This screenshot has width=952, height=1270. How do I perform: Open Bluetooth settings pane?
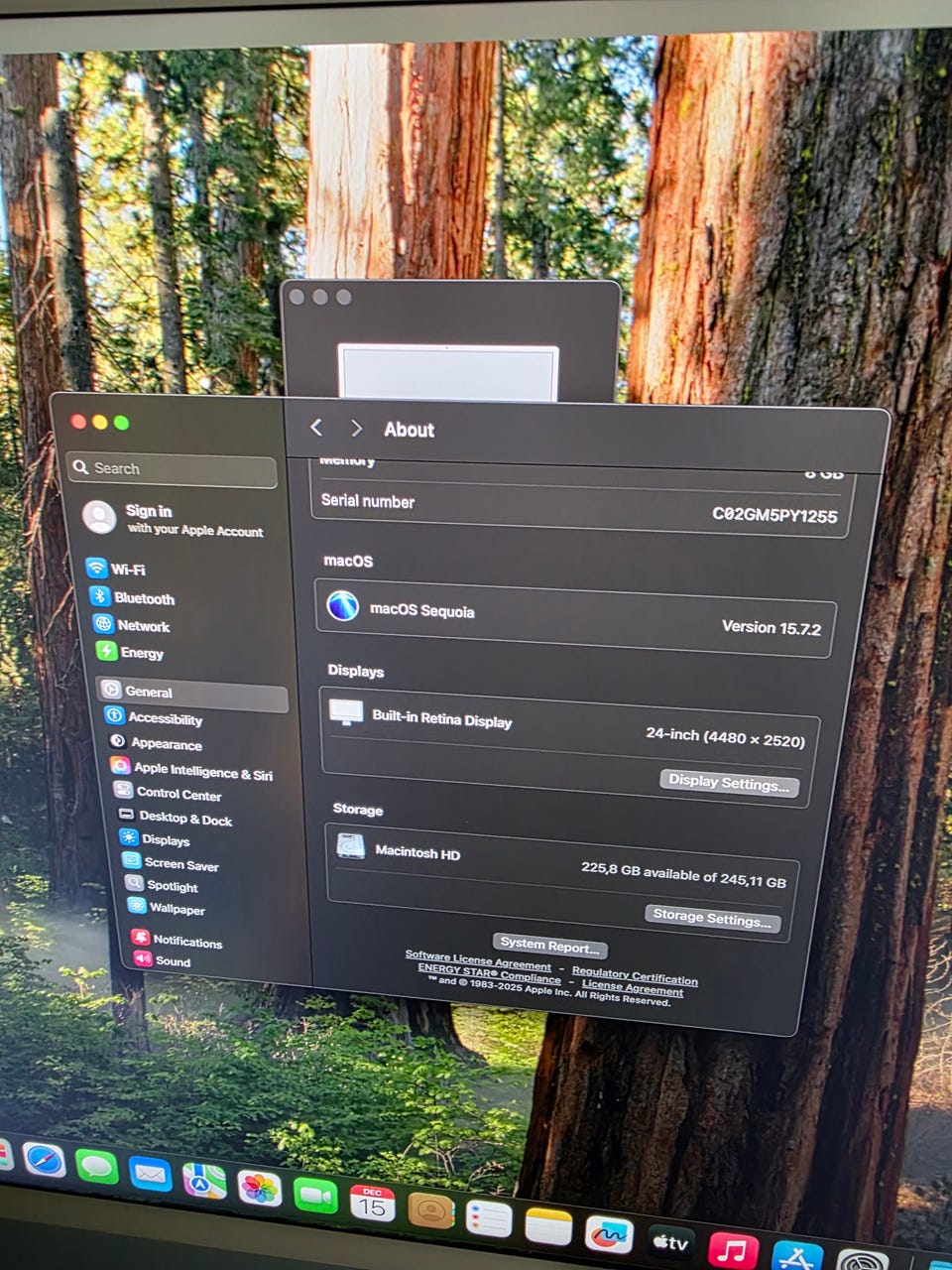tap(132, 597)
